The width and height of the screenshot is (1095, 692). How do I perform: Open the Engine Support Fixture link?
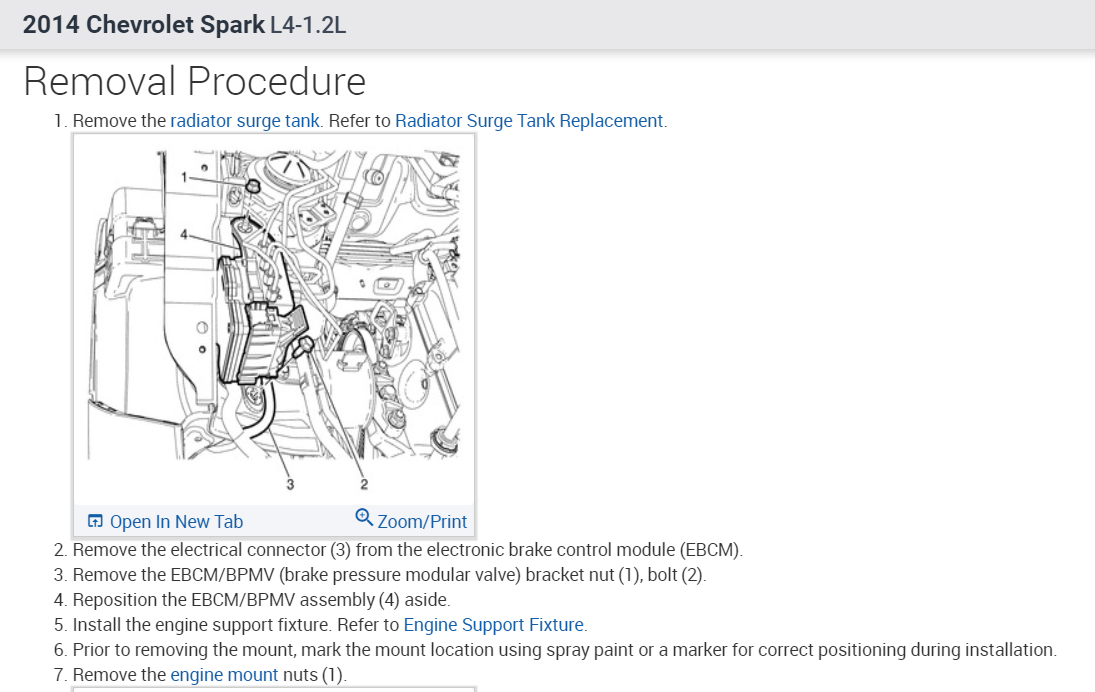tap(493, 625)
